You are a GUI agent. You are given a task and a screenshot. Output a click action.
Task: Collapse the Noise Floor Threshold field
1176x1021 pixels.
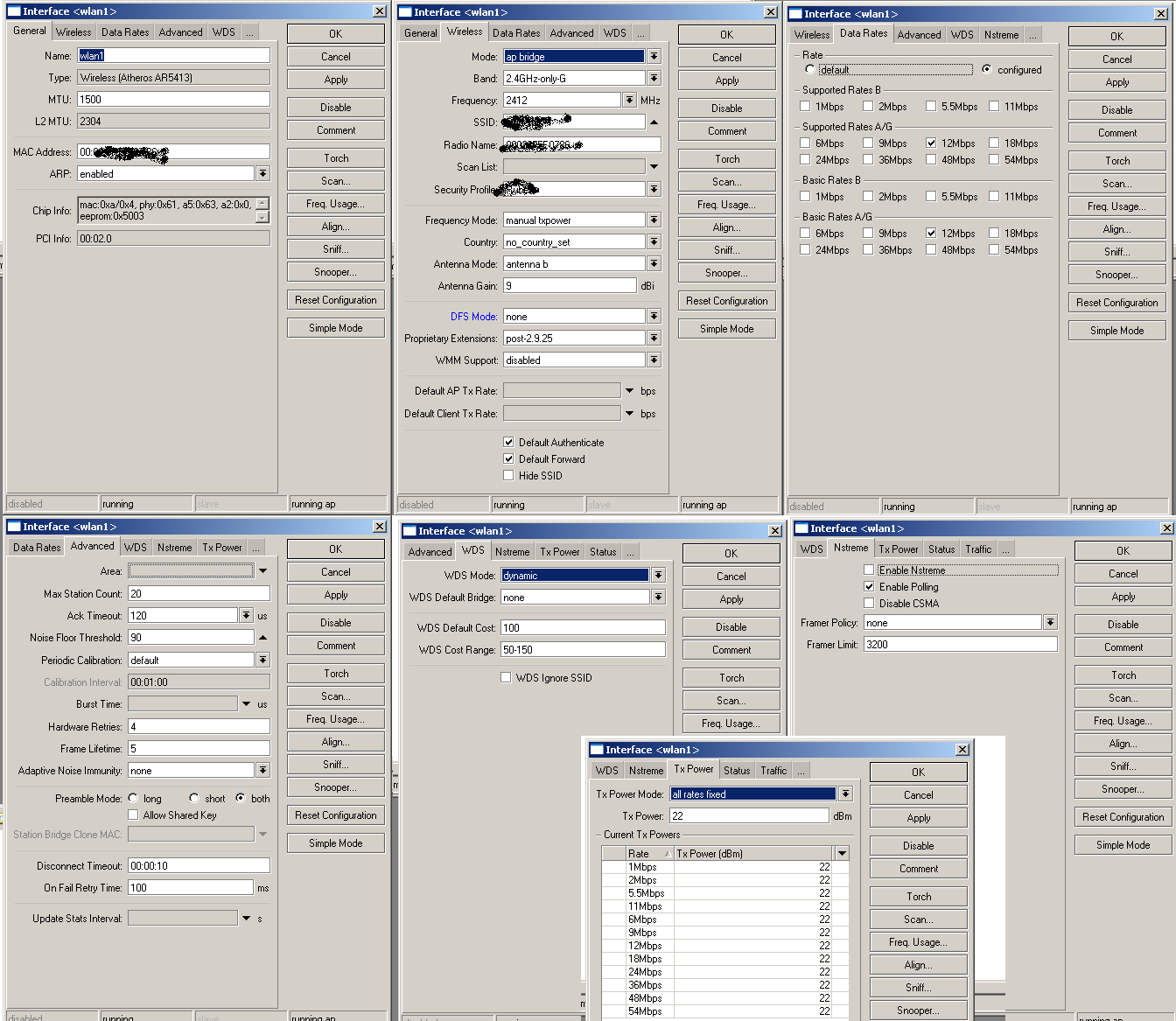(262, 637)
